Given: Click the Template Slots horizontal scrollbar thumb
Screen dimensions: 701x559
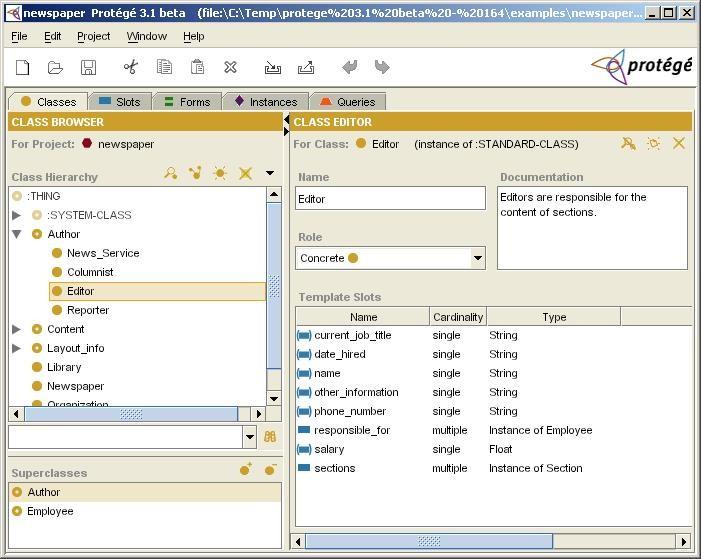Looking at the screenshot, I should [x=429, y=542].
